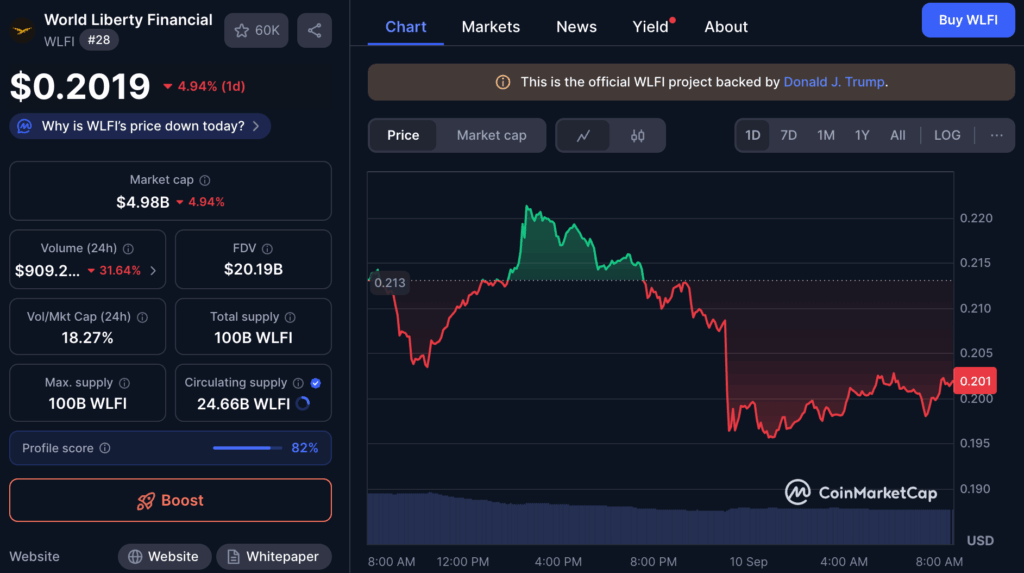Click Profile score info icon
Screen dimensions: 1024x573
click(105, 449)
